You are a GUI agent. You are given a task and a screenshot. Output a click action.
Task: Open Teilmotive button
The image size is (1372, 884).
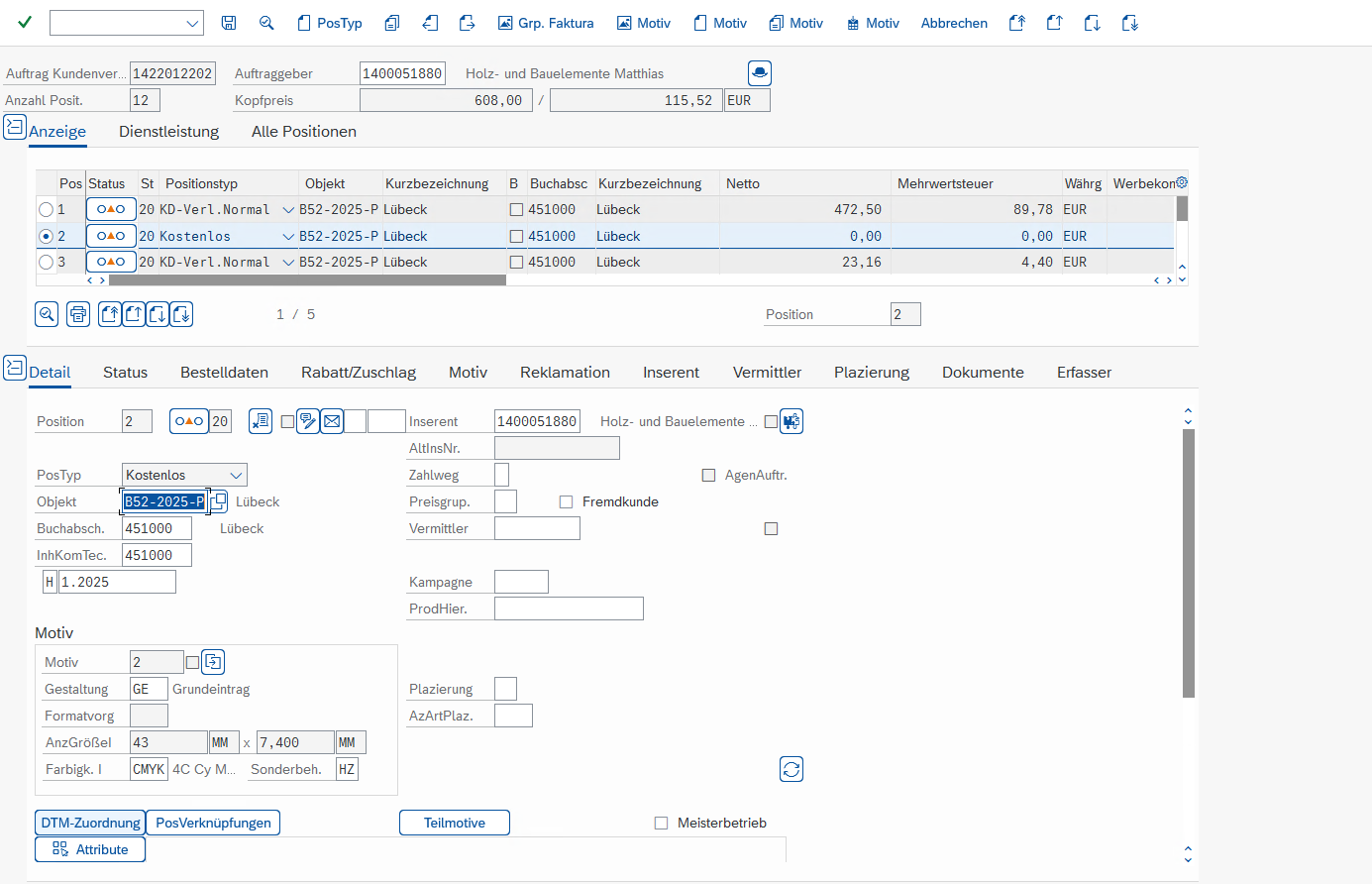click(x=455, y=823)
